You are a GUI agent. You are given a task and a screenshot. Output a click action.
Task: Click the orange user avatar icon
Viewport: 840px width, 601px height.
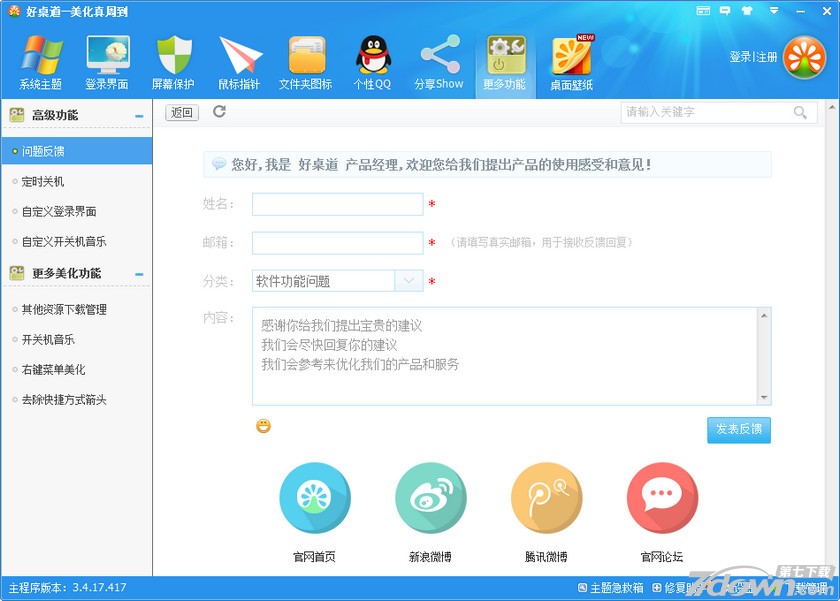(804, 57)
